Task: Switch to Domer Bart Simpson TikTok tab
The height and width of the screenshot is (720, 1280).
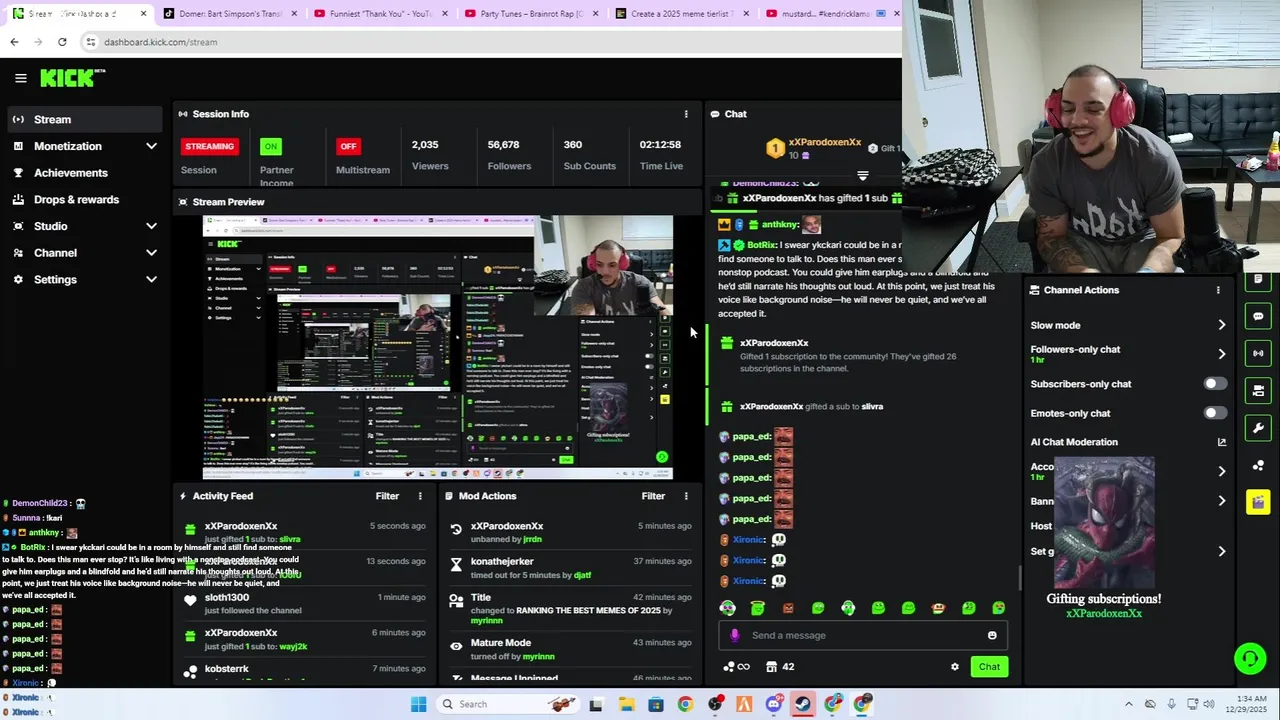Action: coord(230,14)
